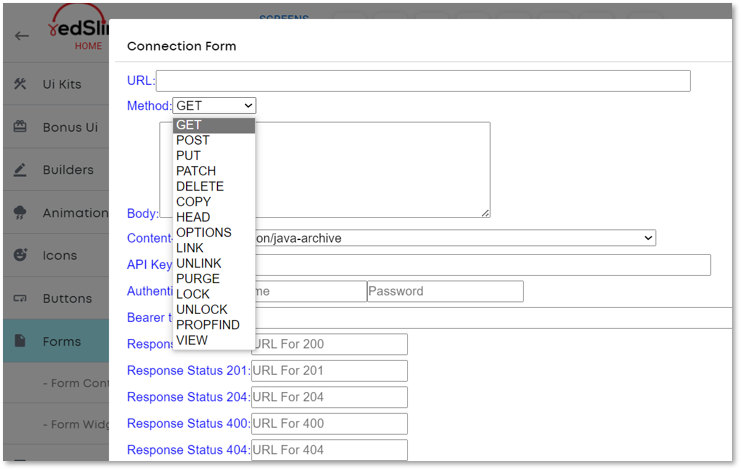Open the Form Widgets submenu item

pyautogui.click(x=56, y=424)
